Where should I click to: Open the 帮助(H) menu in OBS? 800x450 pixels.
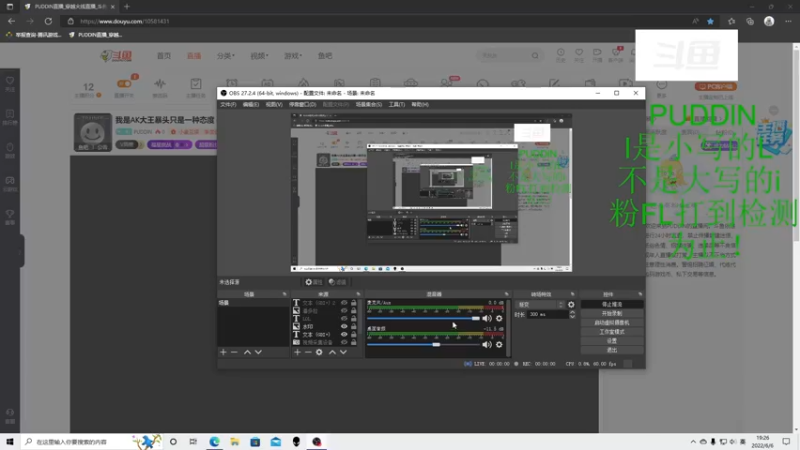point(420,105)
